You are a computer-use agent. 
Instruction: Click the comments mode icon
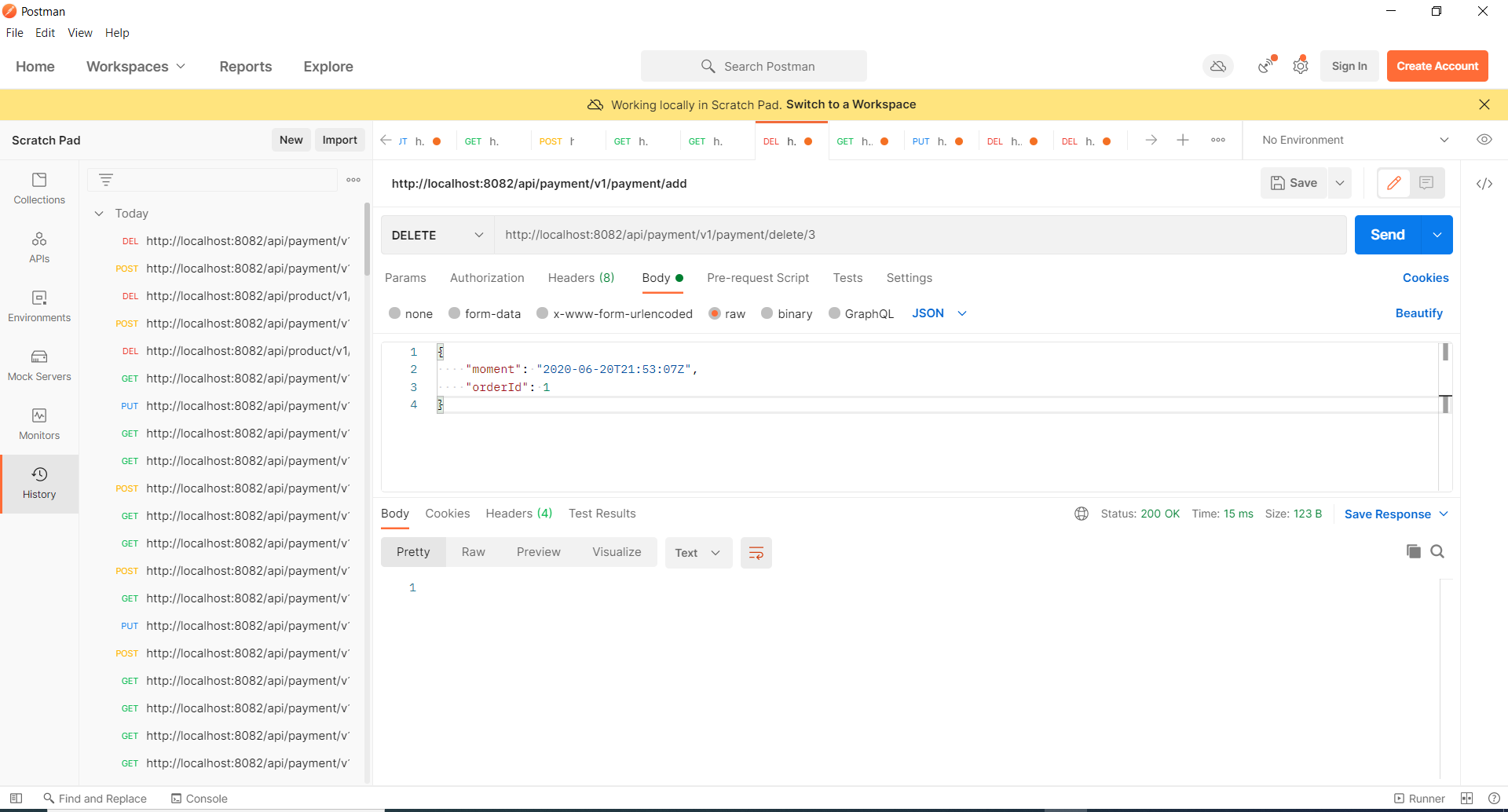pyautogui.click(x=1426, y=183)
